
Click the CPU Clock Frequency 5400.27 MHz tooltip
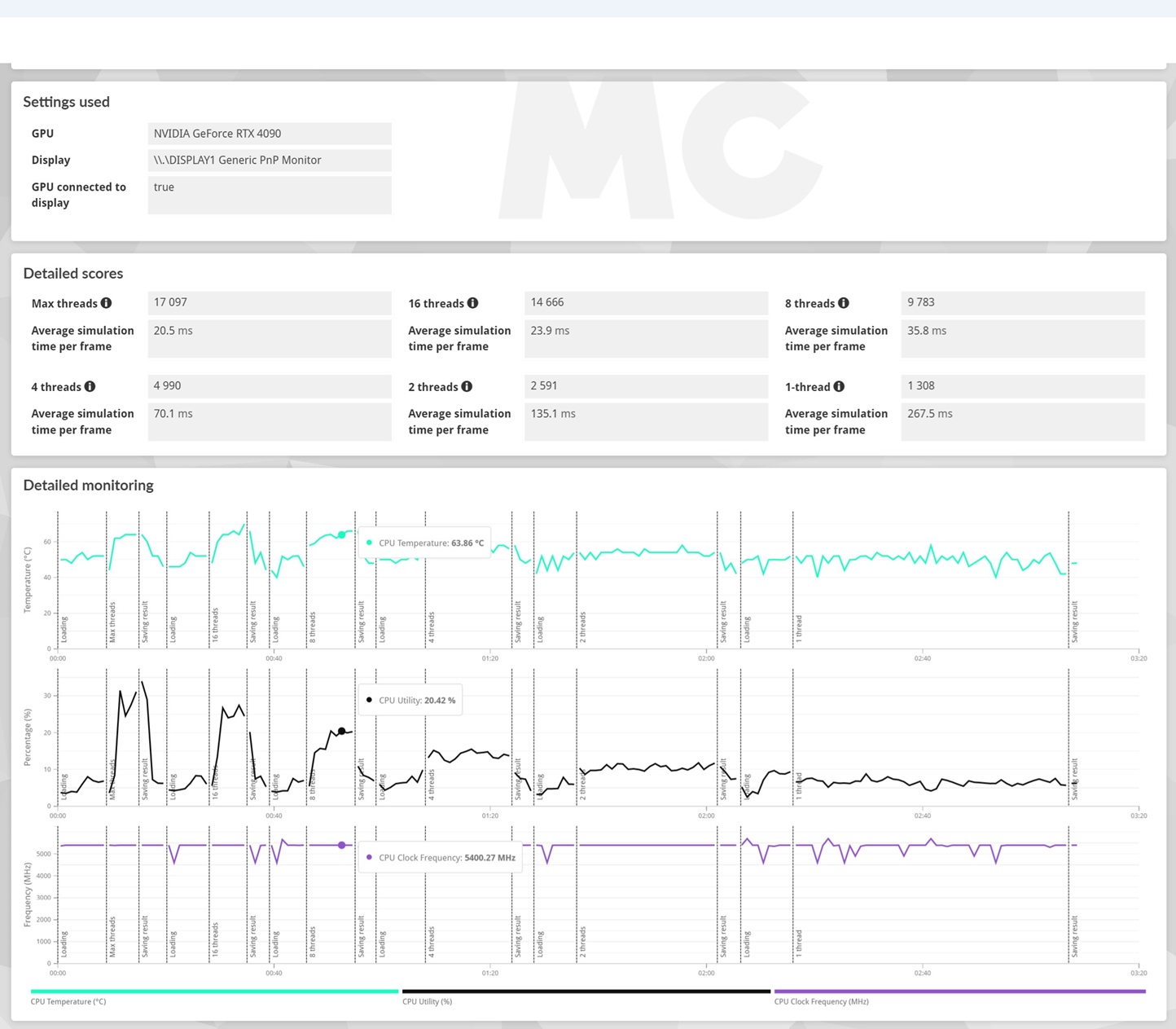440,857
